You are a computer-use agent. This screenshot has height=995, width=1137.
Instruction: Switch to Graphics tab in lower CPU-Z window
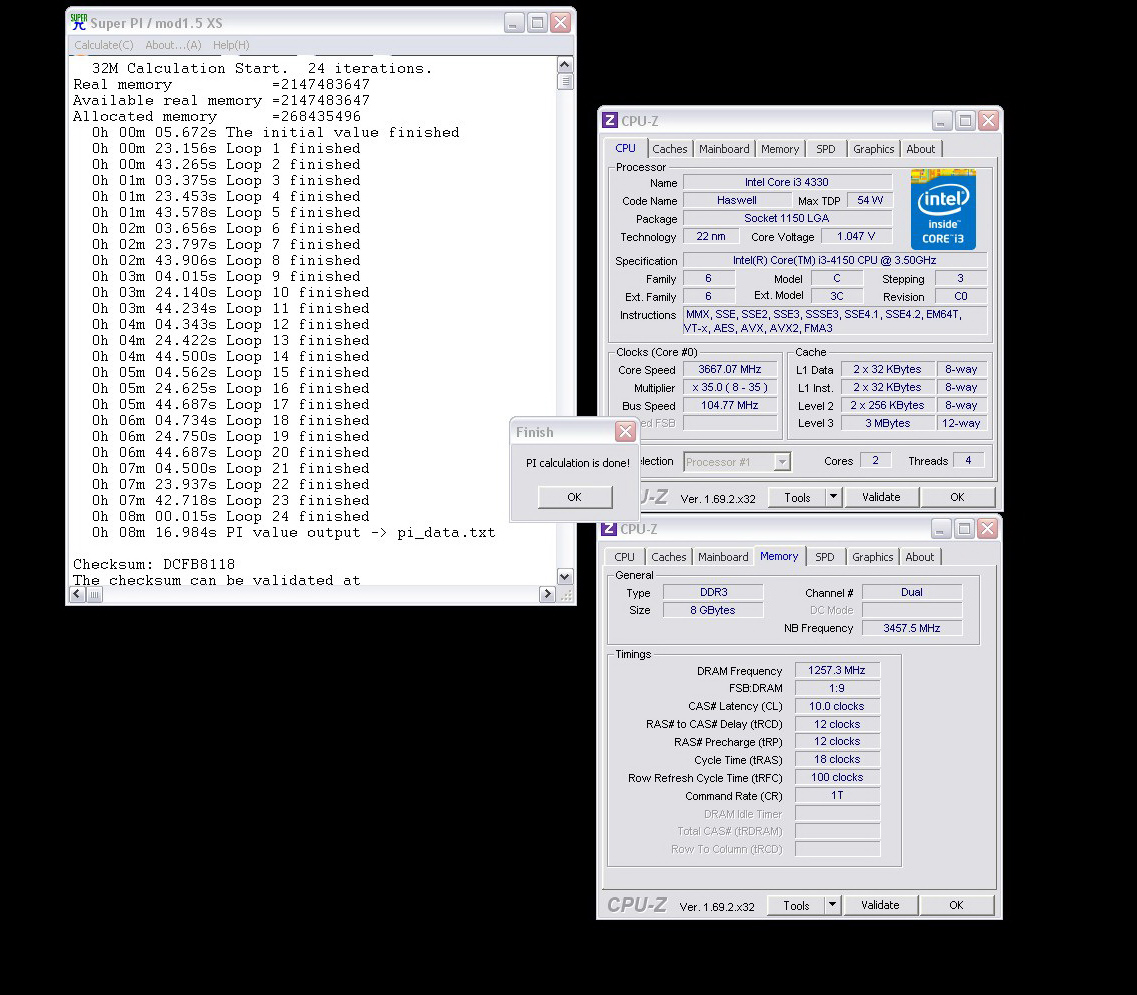[x=872, y=557]
